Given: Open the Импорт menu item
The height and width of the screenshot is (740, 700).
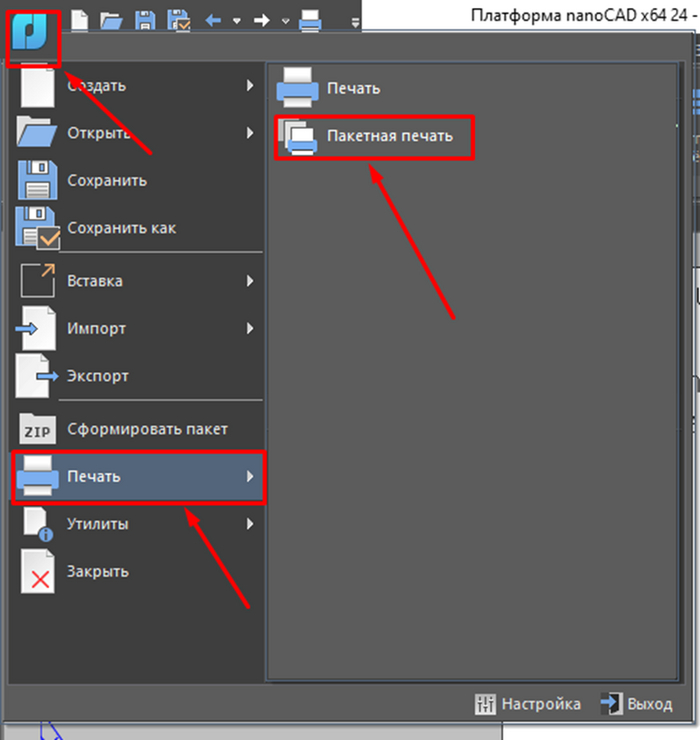Looking at the screenshot, I should coord(137,328).
